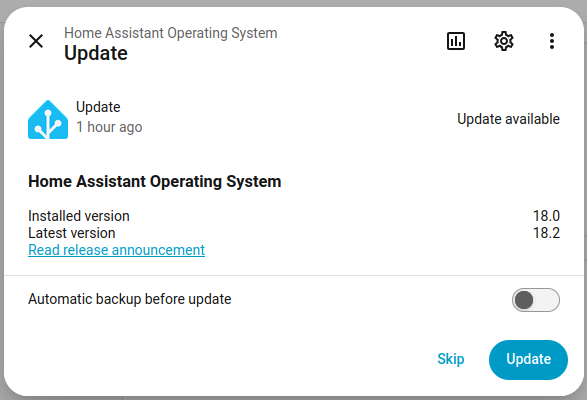Open the three-dot overflow menu
587x400 pixels.
tap(551, 41)
